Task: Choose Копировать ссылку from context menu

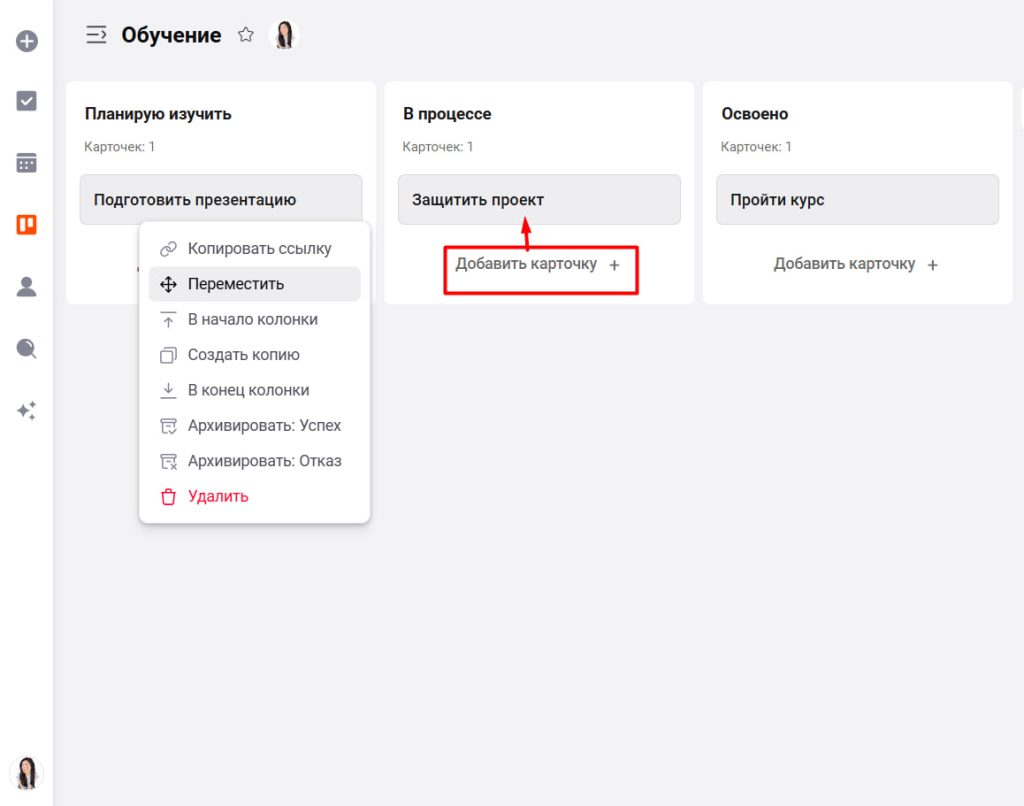Action: pyautogui.click(x=259, y=249)
